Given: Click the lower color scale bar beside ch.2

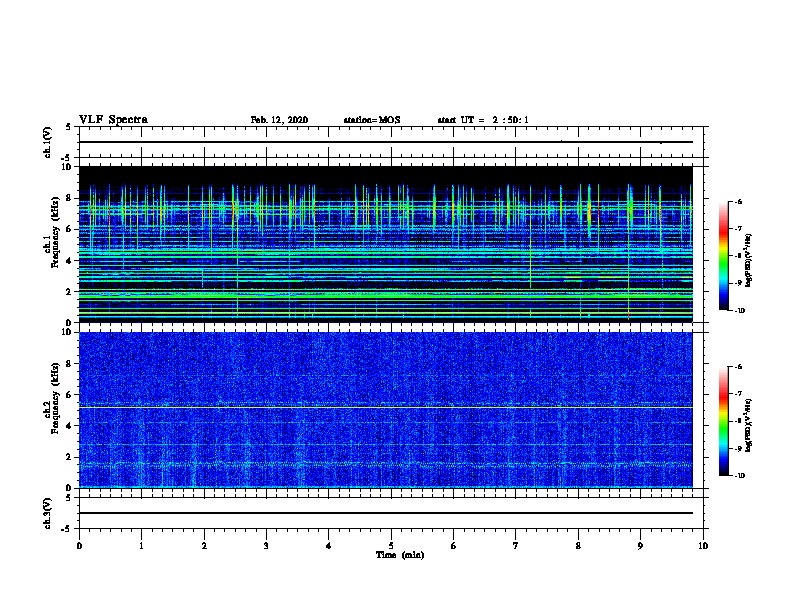Looking at the screenshot, I should pos(723,421).
